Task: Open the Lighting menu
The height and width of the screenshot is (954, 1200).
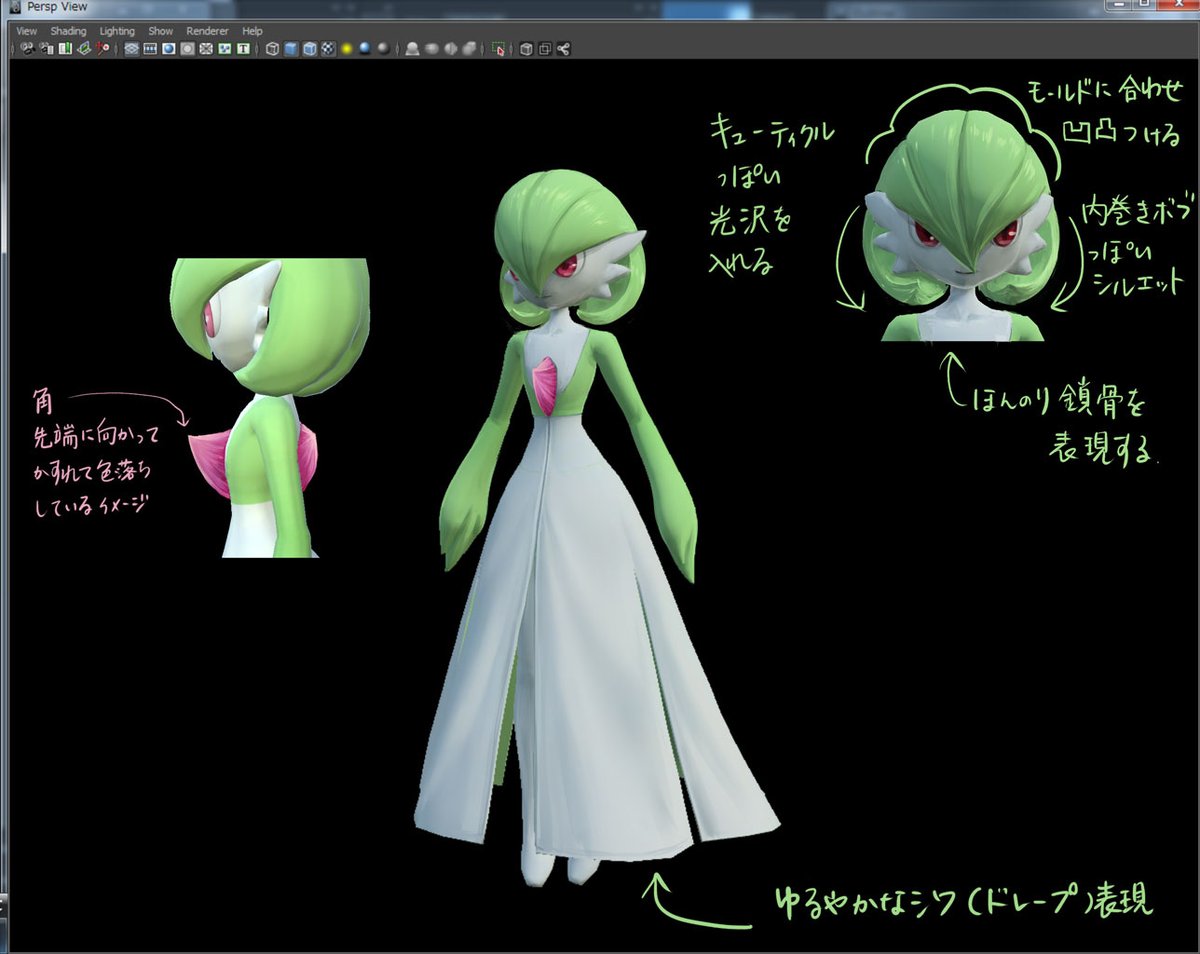Action: click(x=117, y=31)
